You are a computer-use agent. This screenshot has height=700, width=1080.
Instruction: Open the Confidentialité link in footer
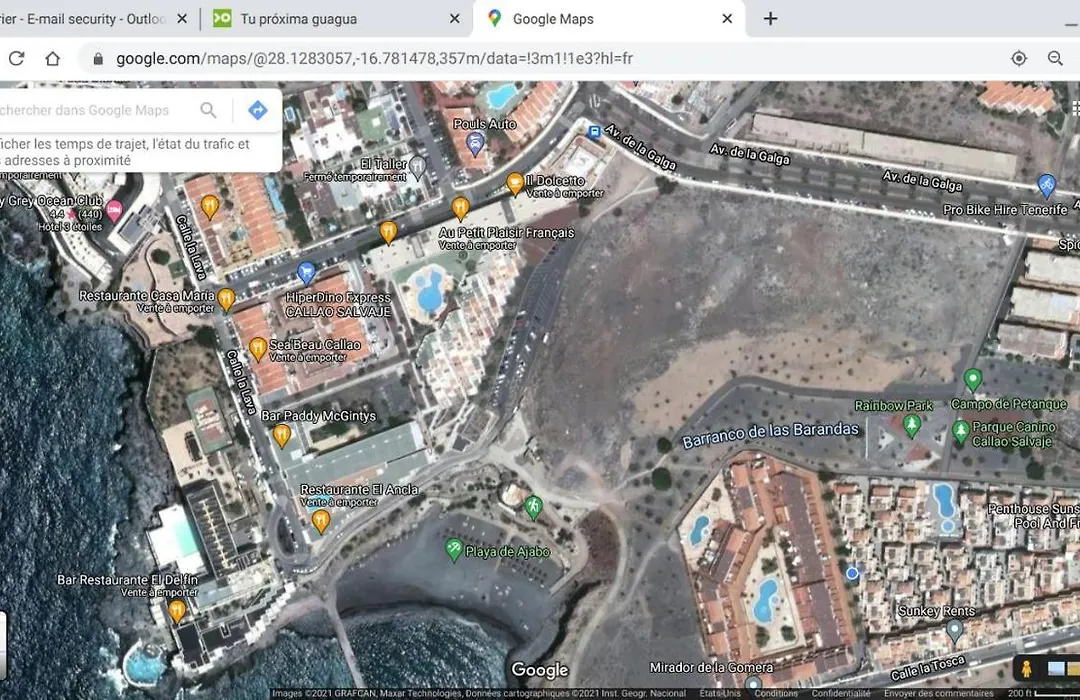click(x=840, y=693)
